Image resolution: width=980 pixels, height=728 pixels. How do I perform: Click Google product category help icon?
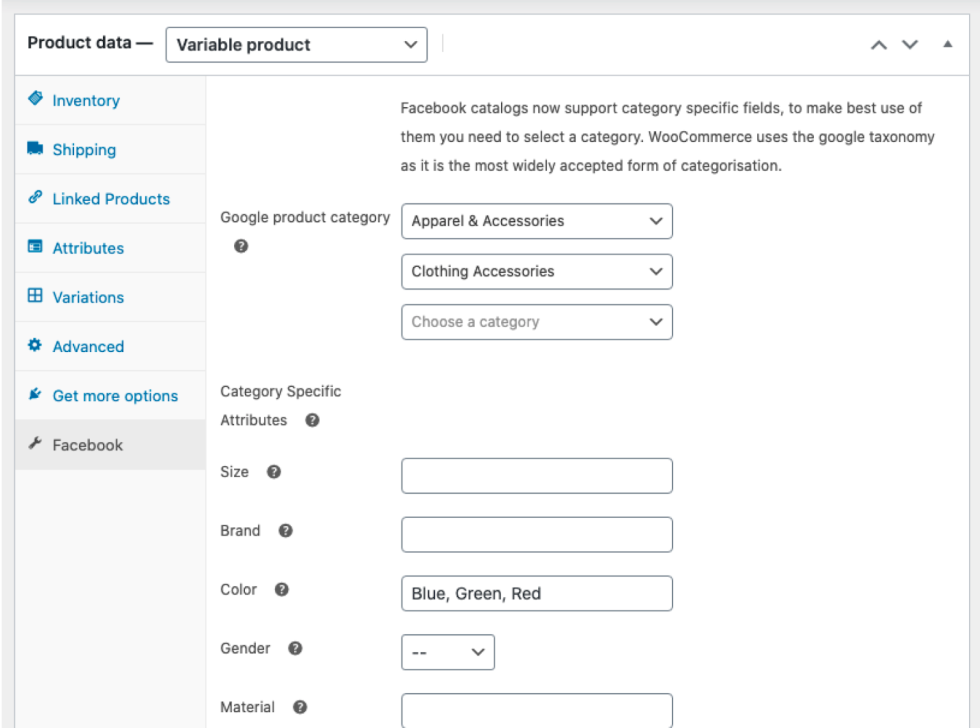(x=241, y=246)
